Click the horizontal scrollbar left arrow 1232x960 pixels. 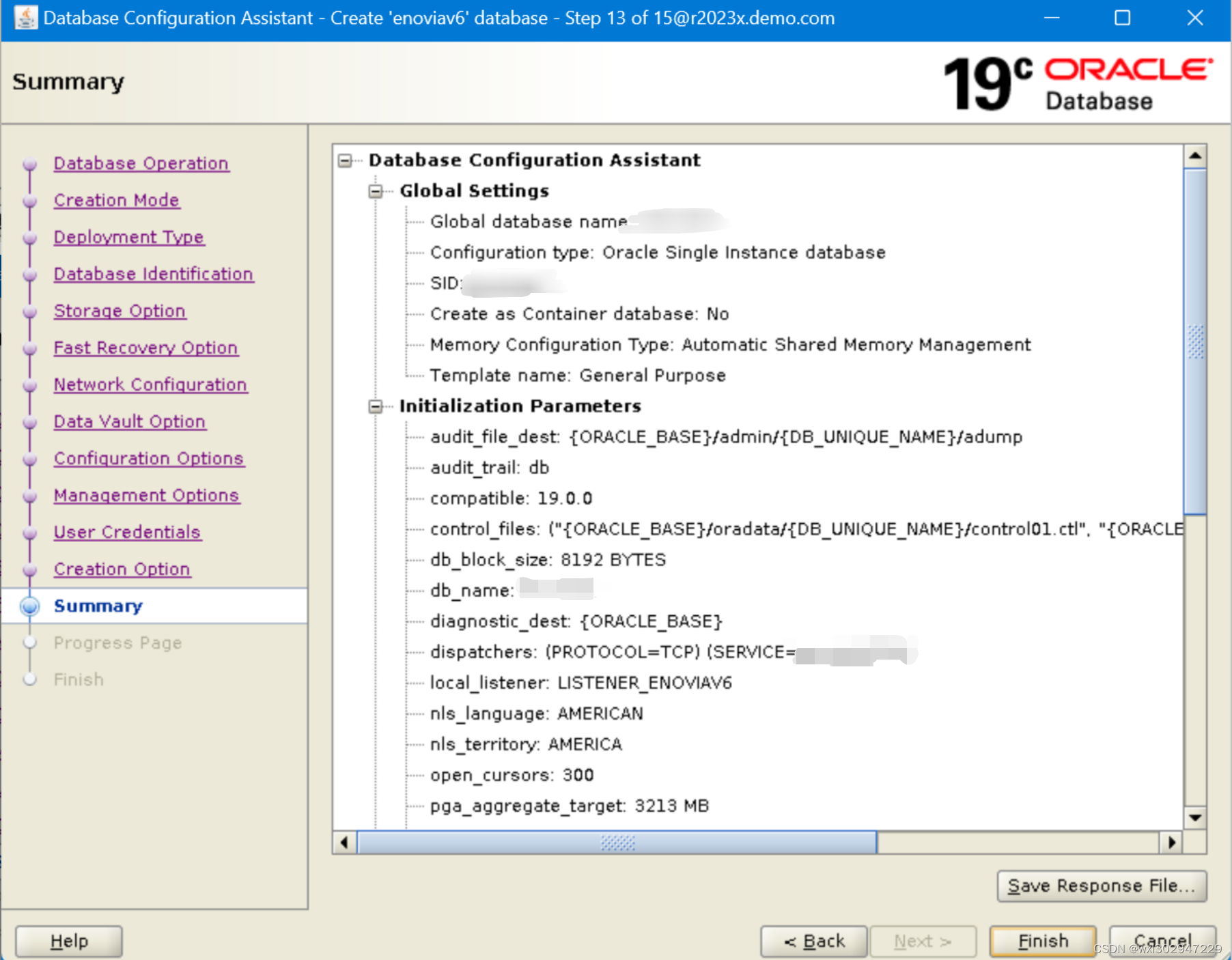[x=345, y=843]
